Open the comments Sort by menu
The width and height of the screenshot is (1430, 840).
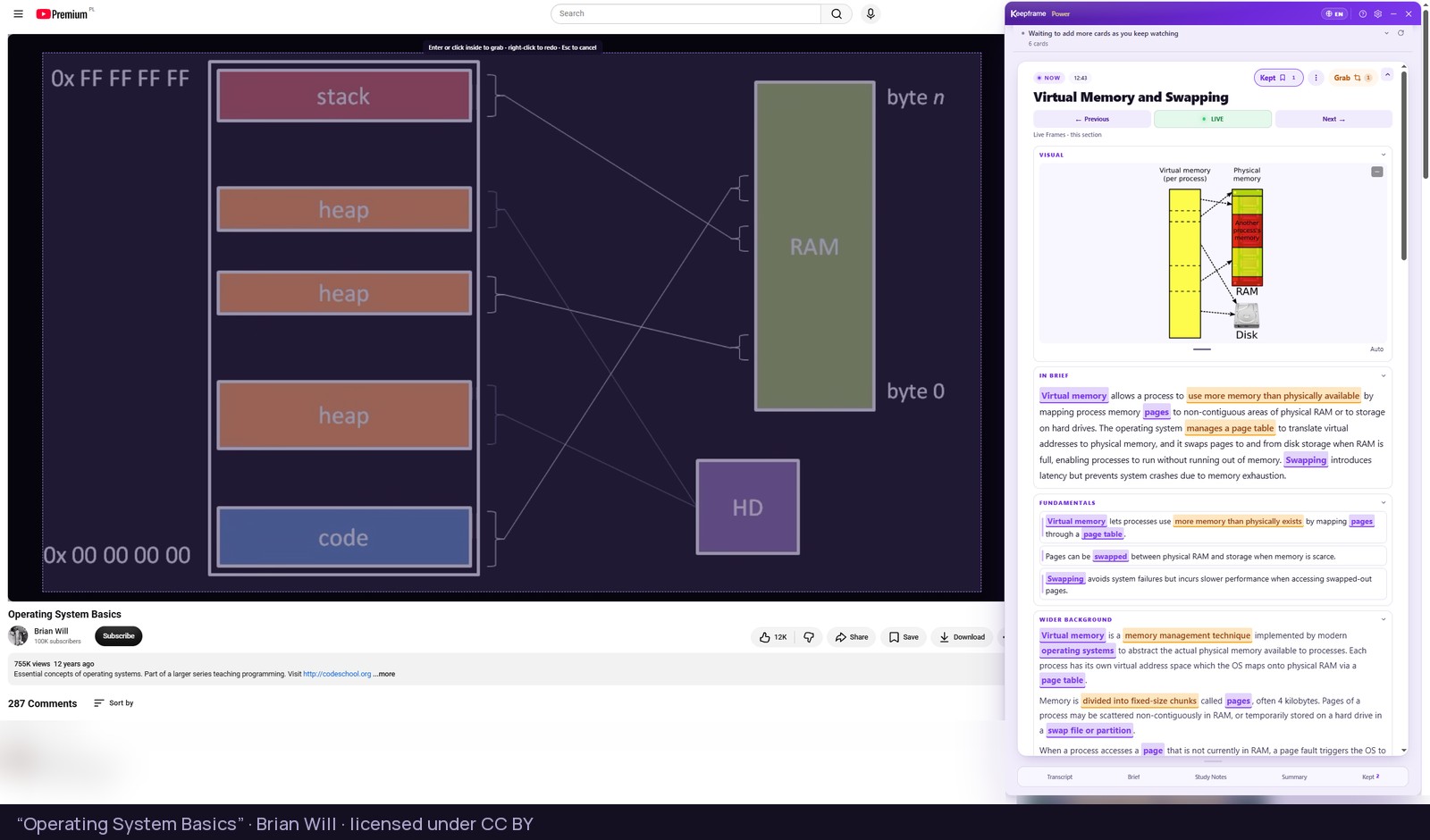pos(114,703)
